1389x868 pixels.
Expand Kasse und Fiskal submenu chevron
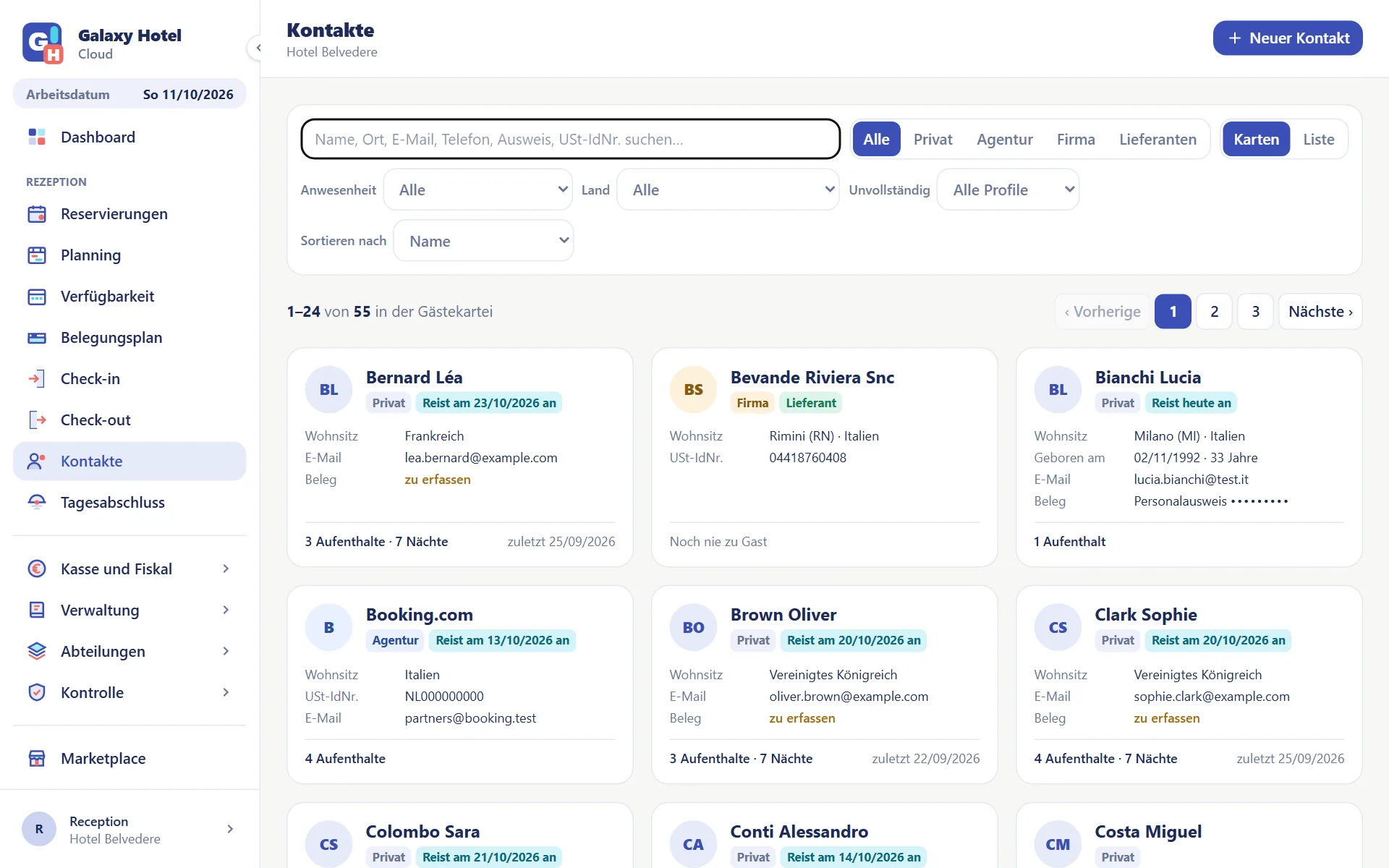[x=226, y=569]
